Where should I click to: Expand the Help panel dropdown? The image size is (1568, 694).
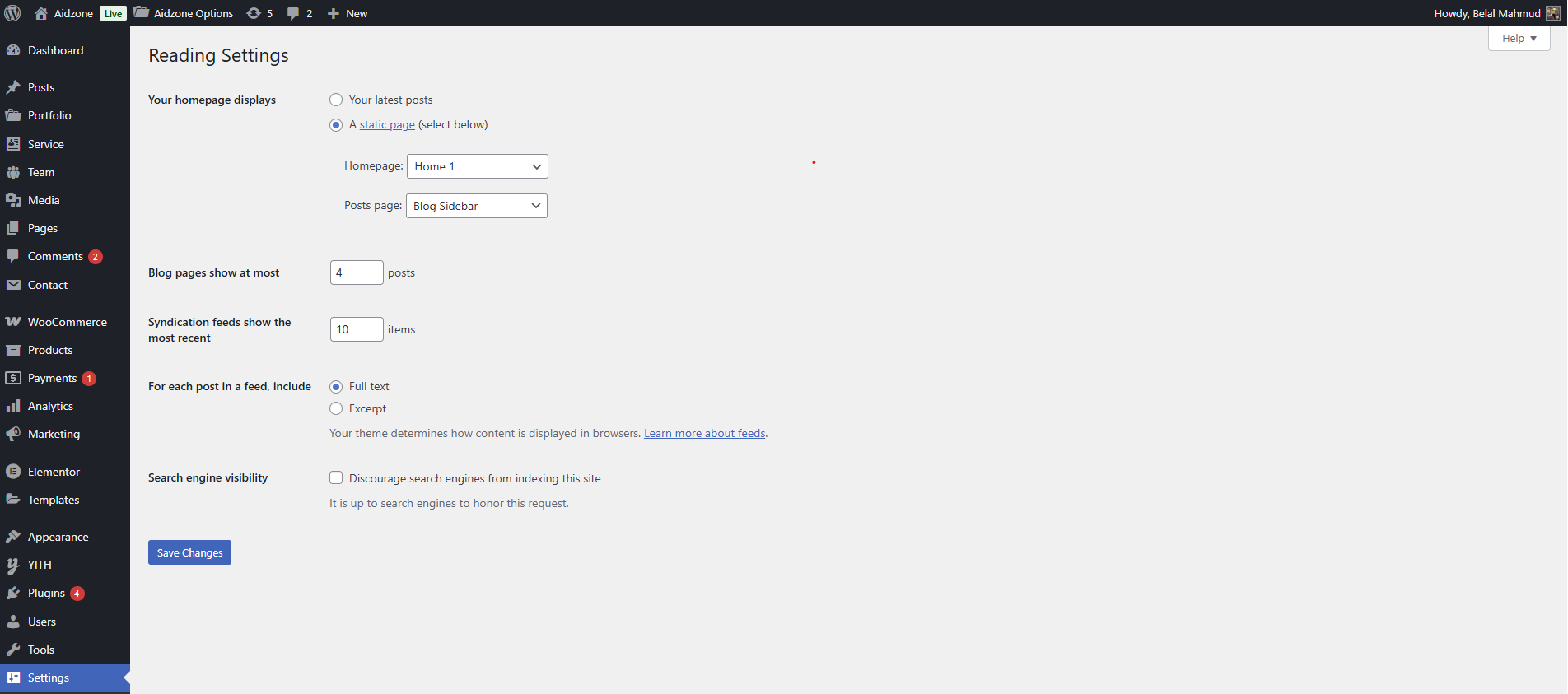click(x=1519, y=39)
